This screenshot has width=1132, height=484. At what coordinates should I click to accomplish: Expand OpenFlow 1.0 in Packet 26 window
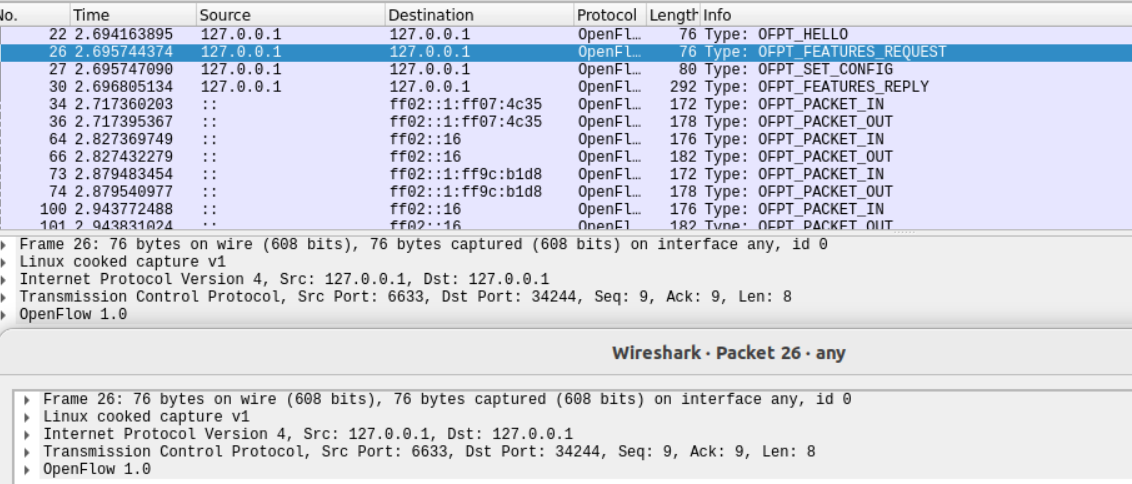click(33, 468)
